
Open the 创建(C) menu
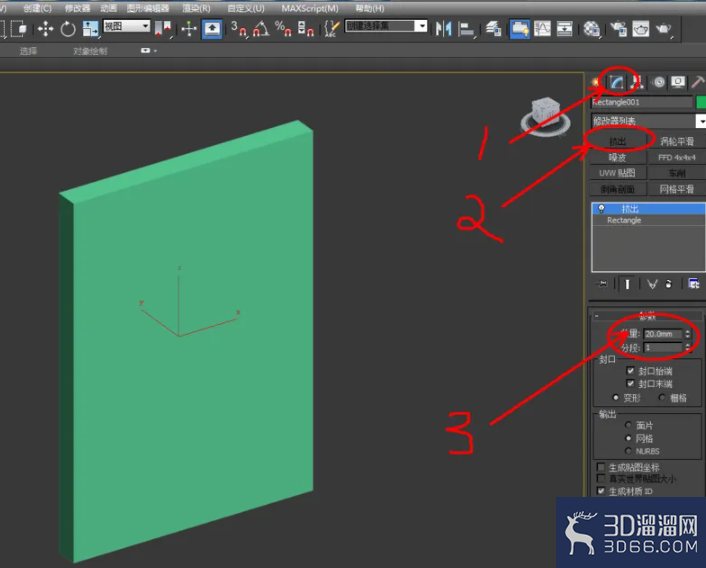click(x=37, y=8)
